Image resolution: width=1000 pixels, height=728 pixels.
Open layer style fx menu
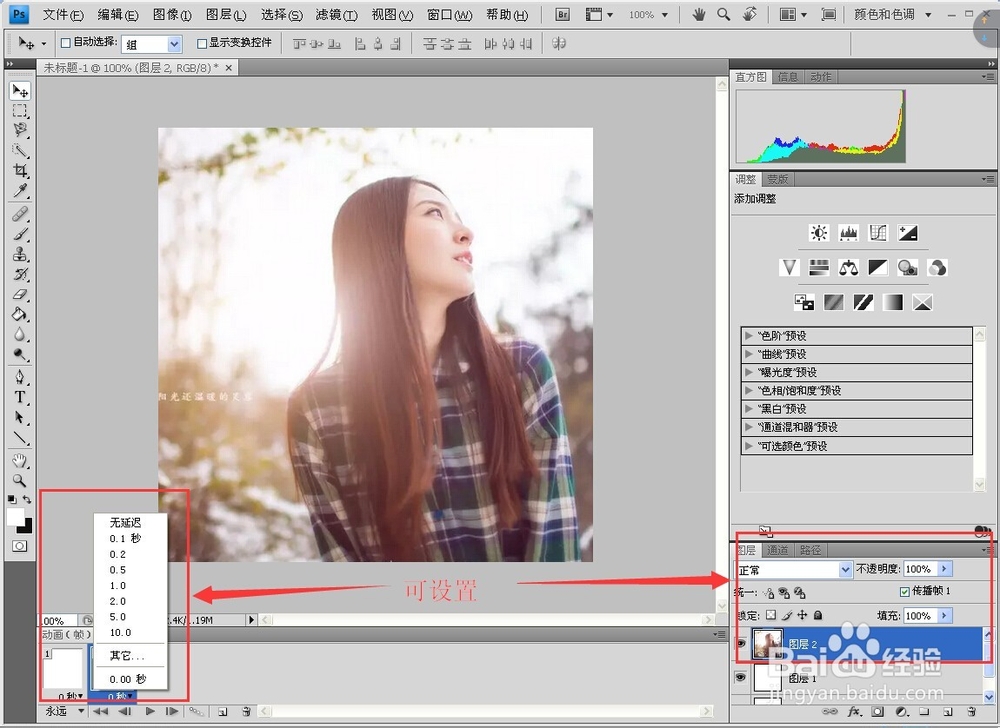tap(854, 711)
